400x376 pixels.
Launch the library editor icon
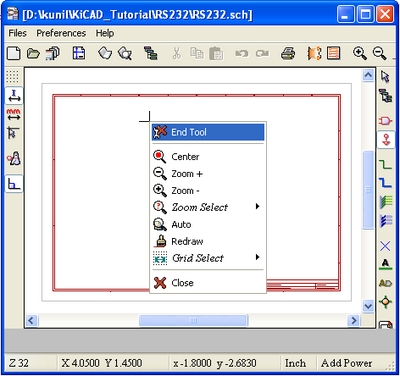[x=105, y=53]
